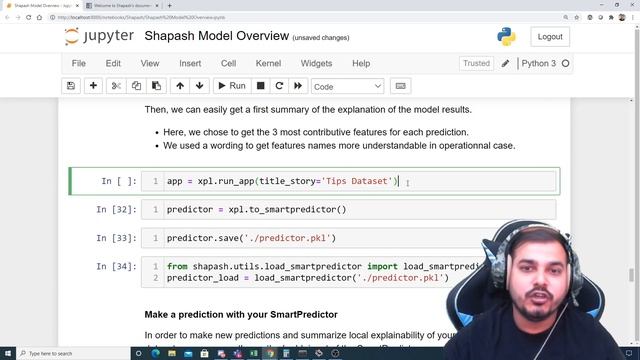Go to browser home page icon
Viewport: 640px width, 360px height.
click(39, 17)
